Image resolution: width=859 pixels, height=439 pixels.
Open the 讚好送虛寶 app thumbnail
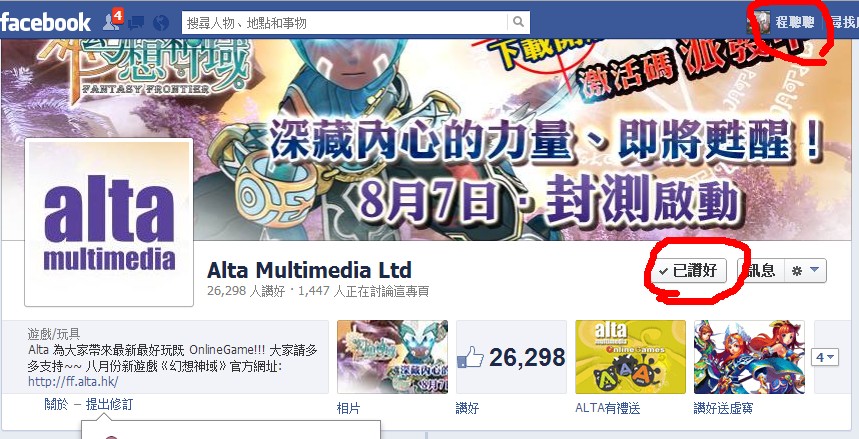[749, 357]
